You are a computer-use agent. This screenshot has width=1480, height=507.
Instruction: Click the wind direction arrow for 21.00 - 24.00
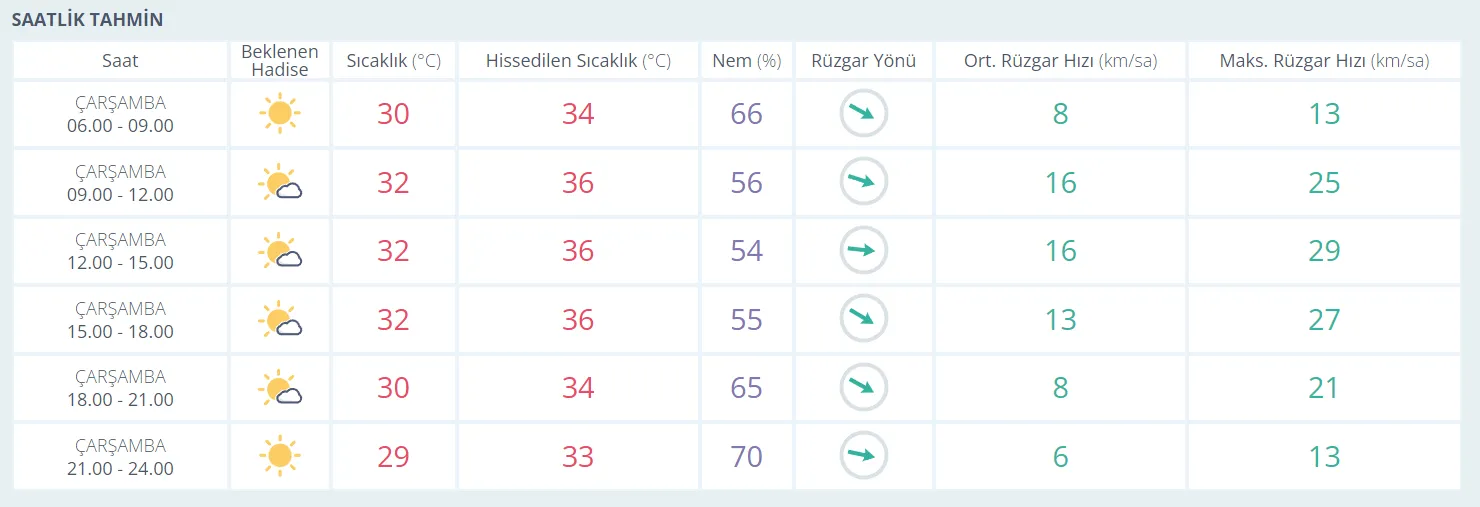[863, 456]
